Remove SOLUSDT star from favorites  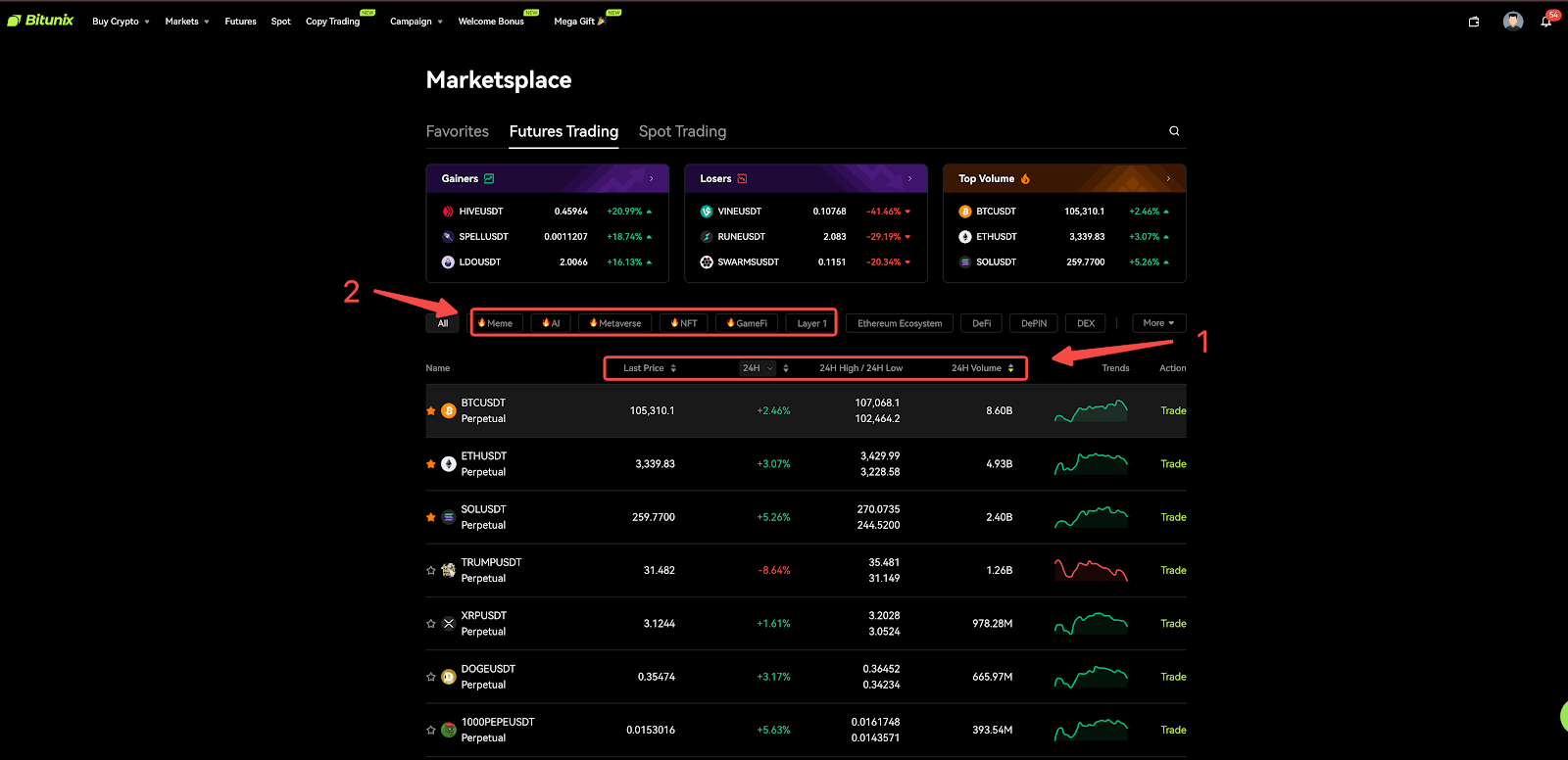(431, 517)
